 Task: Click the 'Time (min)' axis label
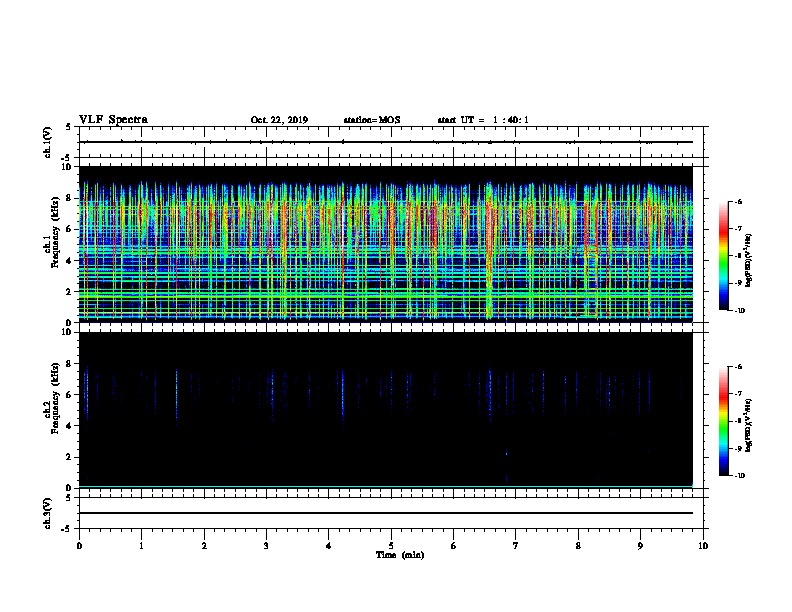point(400,555)
